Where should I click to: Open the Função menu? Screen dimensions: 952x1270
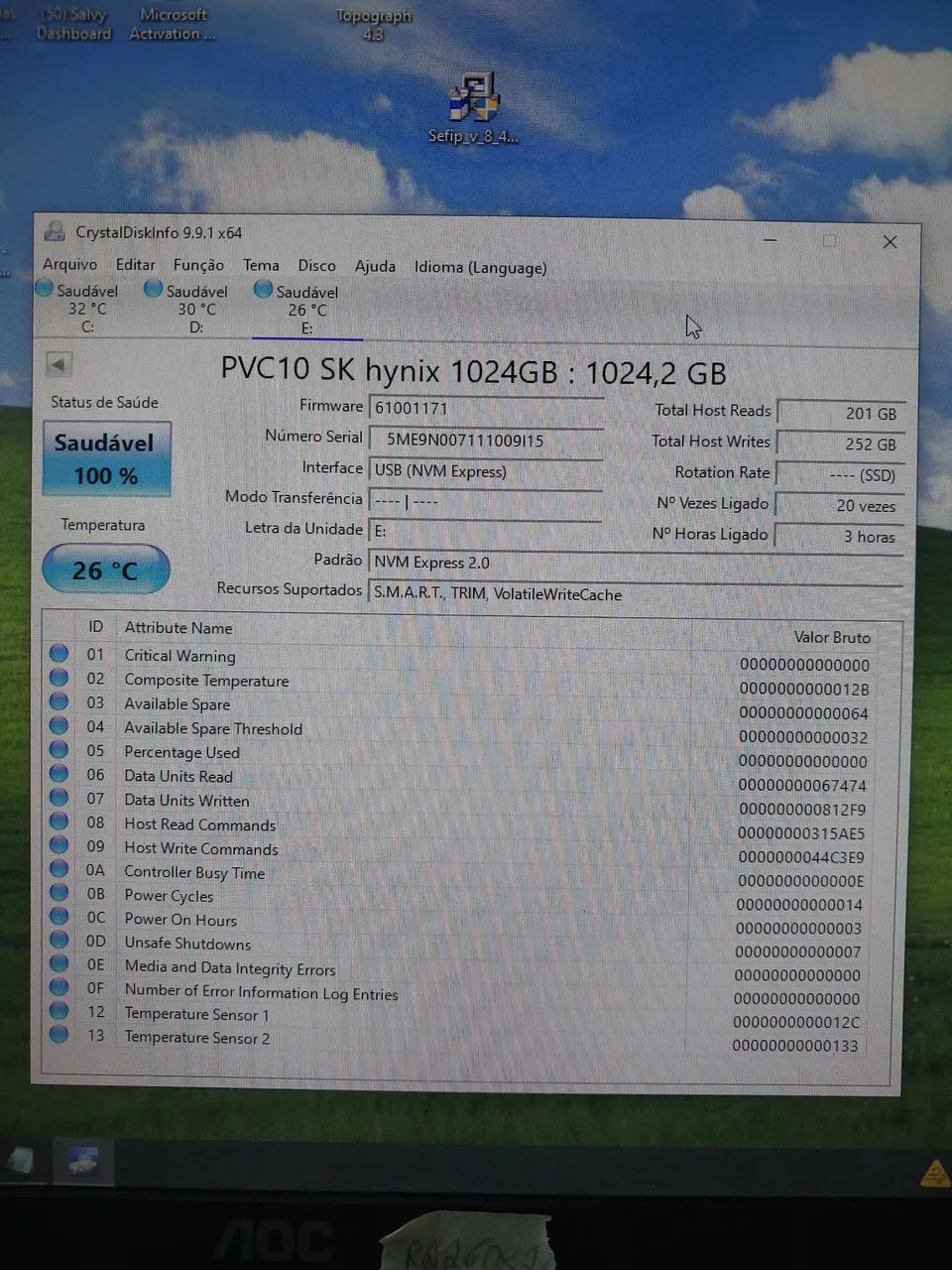[198, 265]
